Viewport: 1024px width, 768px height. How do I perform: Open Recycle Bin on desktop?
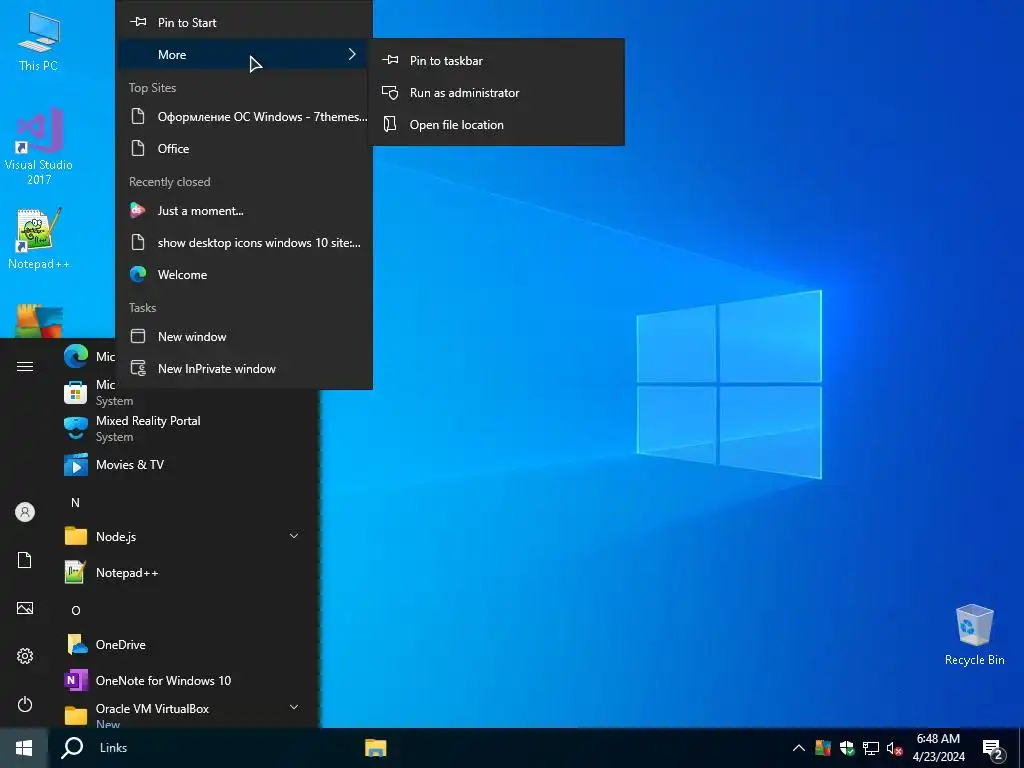[x=974, y=634]
